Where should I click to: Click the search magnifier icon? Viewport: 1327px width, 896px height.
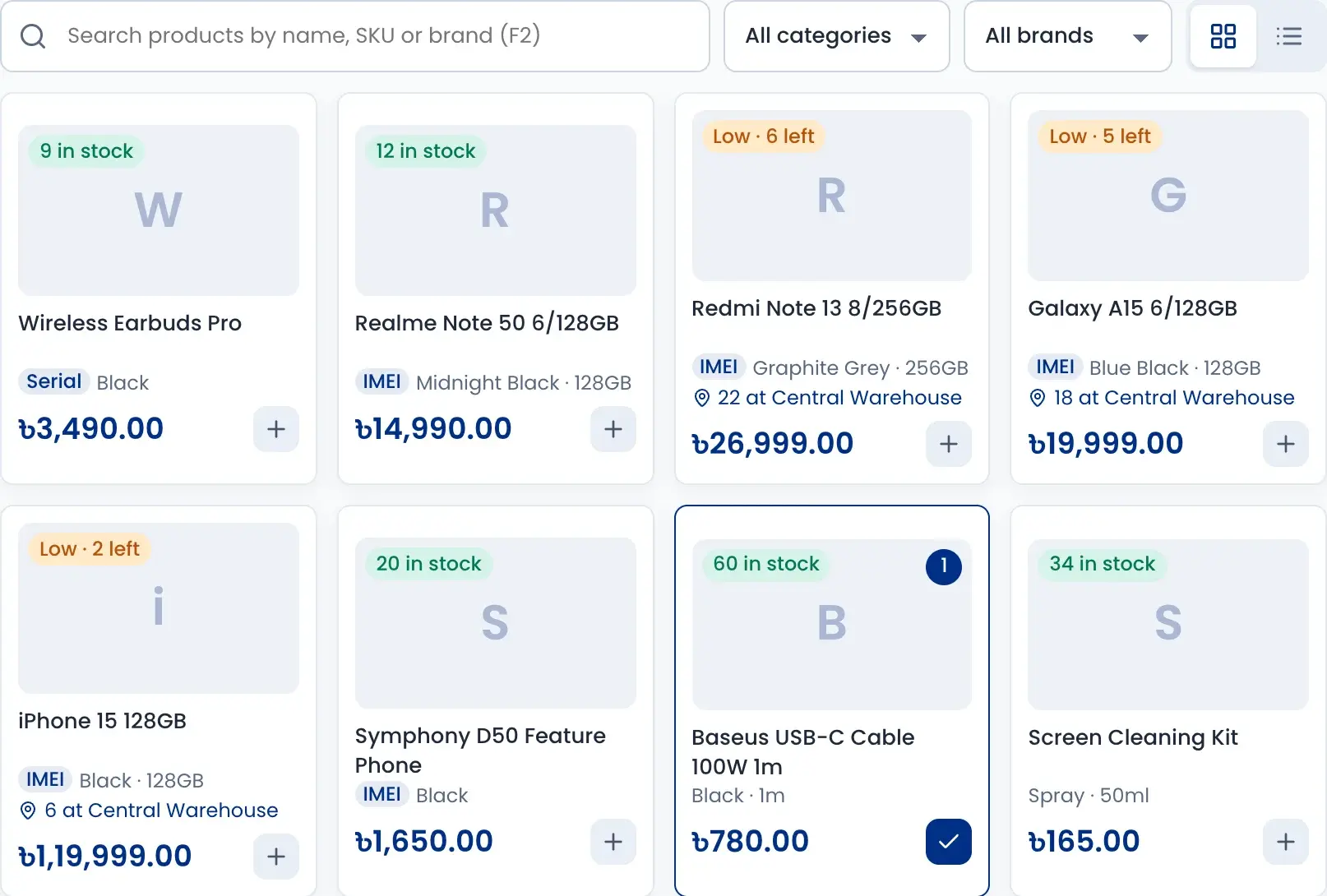tap(33, 36)
